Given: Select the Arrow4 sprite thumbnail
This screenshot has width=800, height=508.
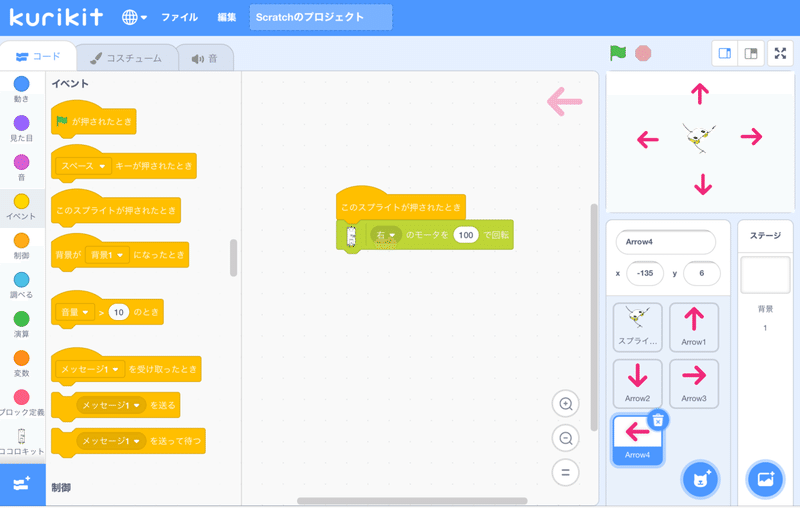Looking at the screenshot, I should (x=638, y=440).
